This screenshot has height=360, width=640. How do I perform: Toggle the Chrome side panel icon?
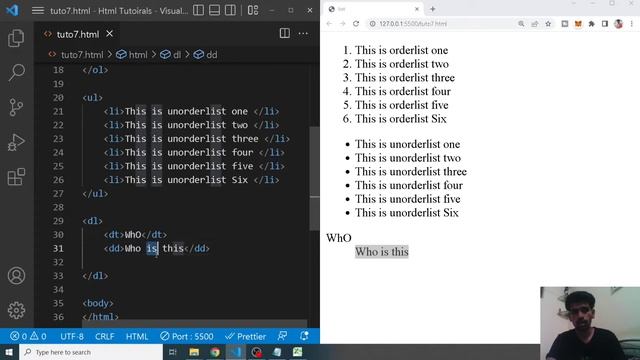(605, 24)
